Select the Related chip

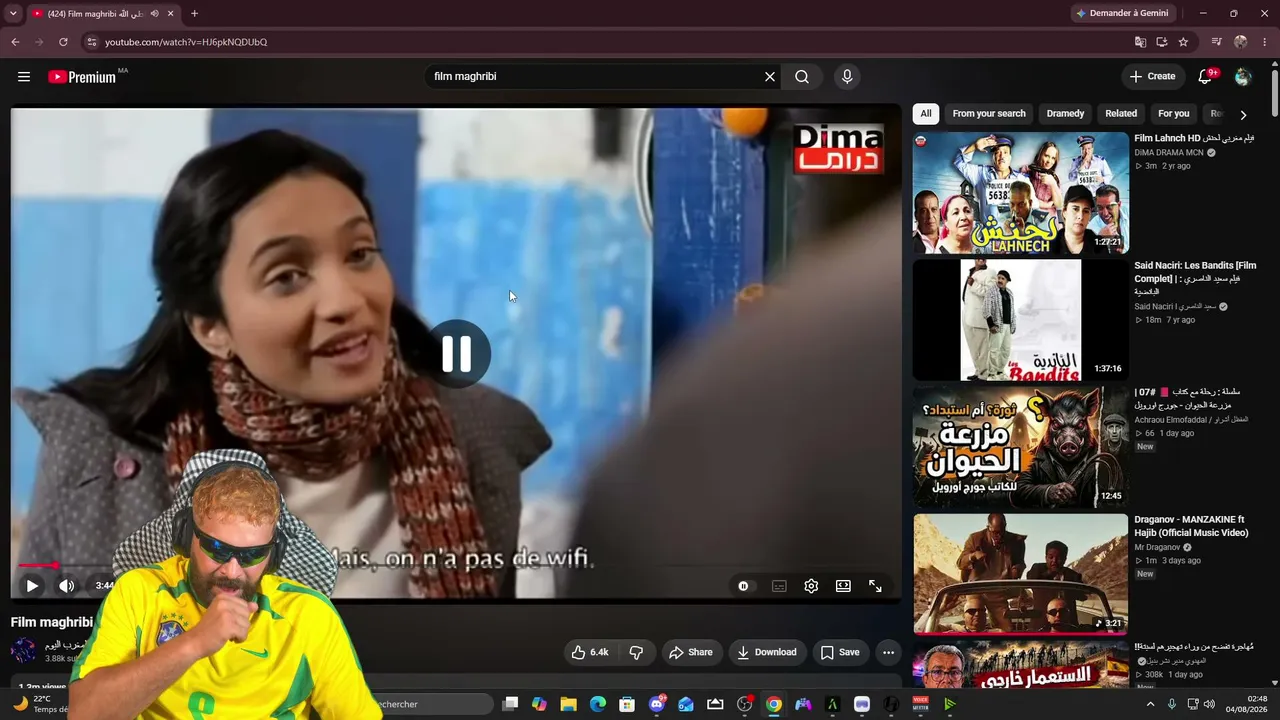(x=1121, y=114)
